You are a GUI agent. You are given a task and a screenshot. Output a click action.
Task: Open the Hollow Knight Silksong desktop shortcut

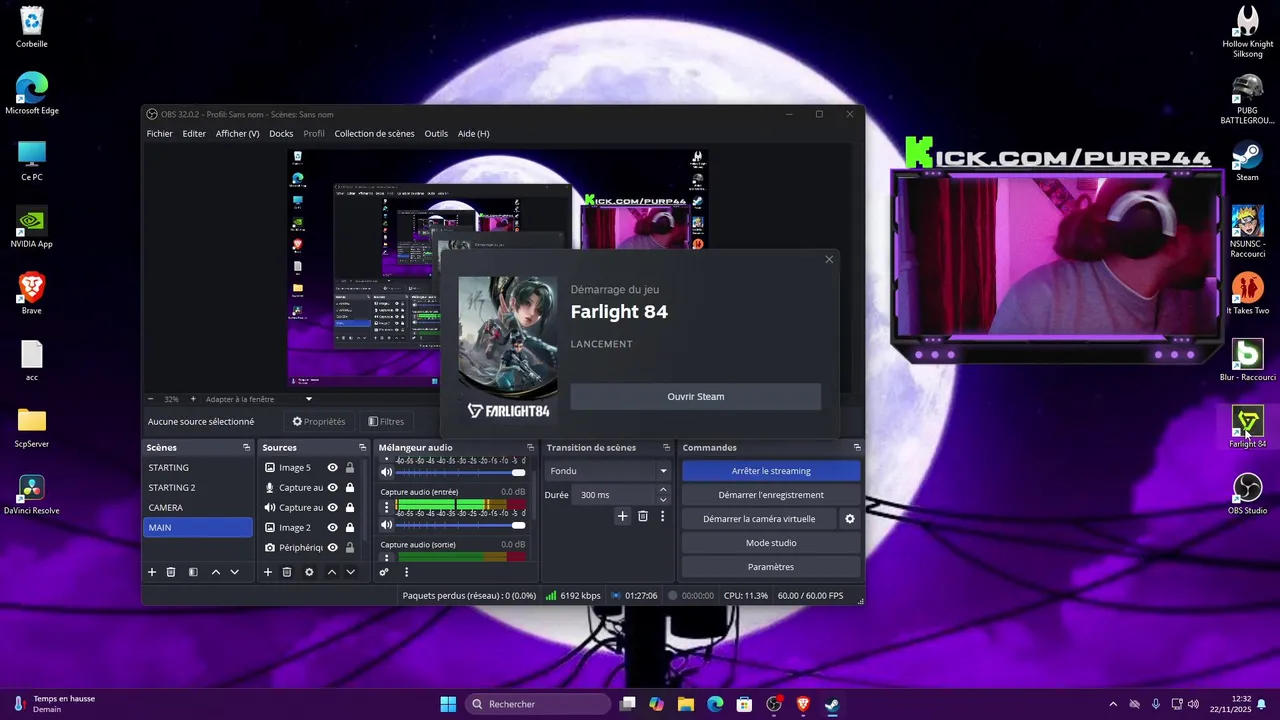(1247, 32)
